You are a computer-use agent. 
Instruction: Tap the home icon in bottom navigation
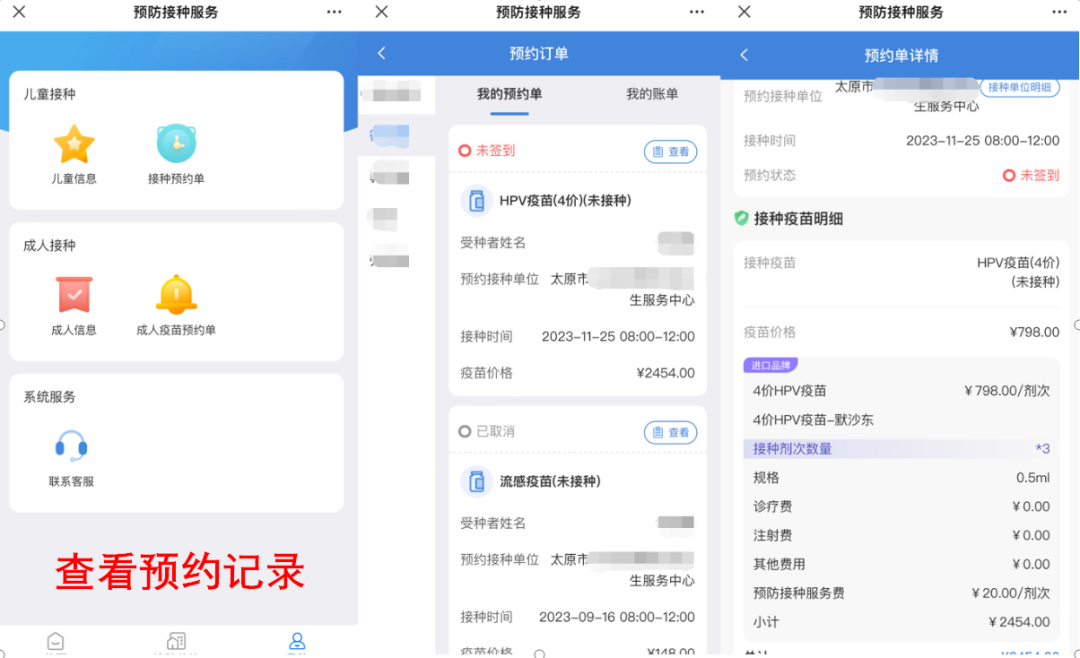click(55, 643)
